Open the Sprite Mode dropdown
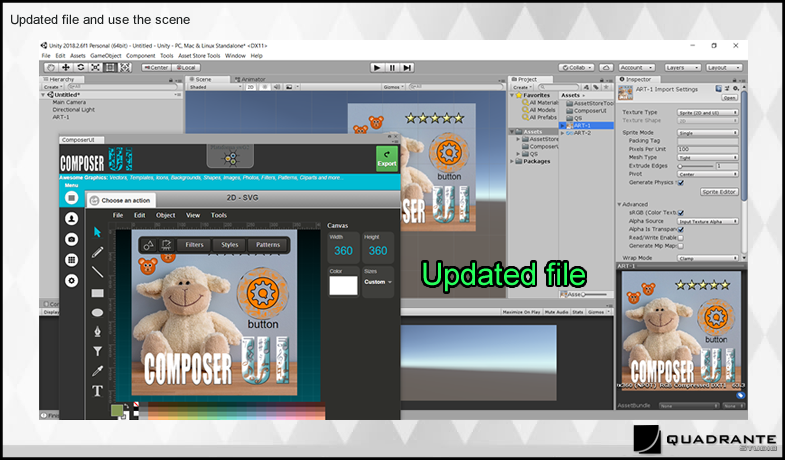The height and width of the screenshot is (460, 785). [708, 133]
